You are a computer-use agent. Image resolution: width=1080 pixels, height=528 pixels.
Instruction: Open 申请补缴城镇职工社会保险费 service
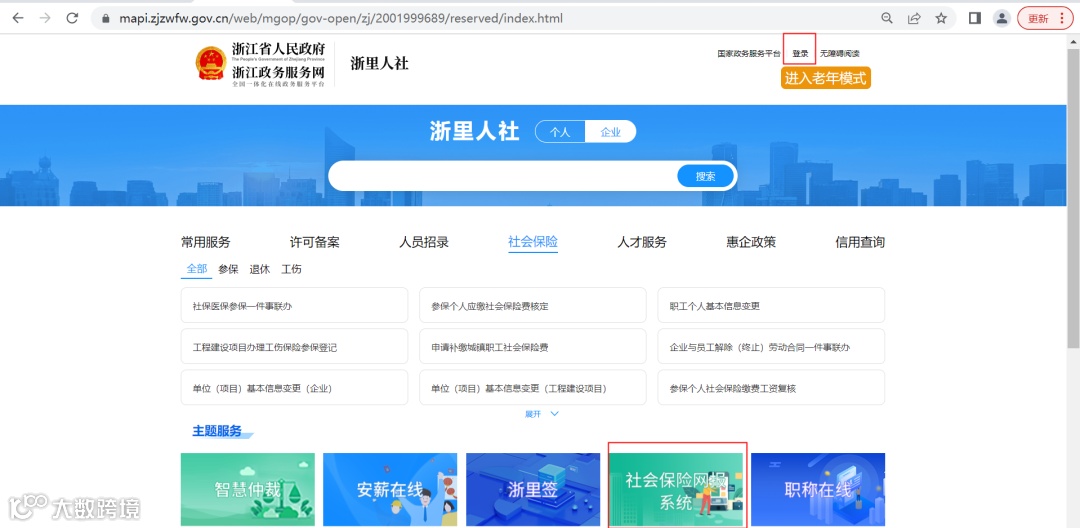(x=532, y=347)
